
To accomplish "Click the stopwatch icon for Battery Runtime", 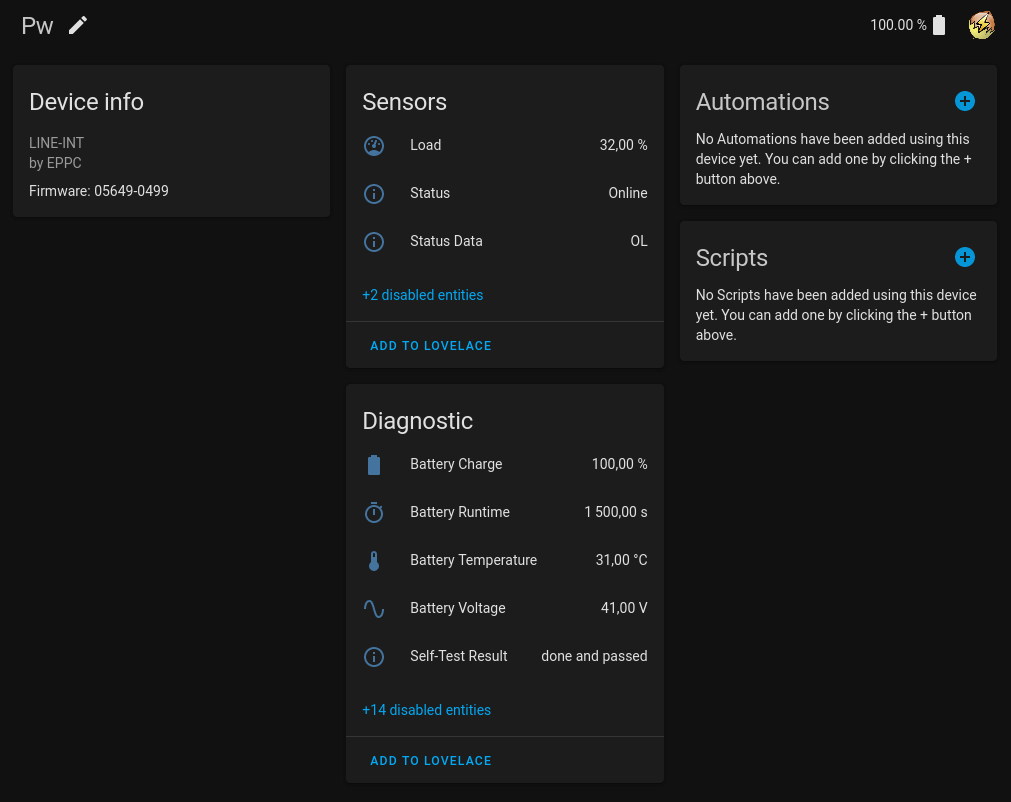I will [x=374, y=512].
